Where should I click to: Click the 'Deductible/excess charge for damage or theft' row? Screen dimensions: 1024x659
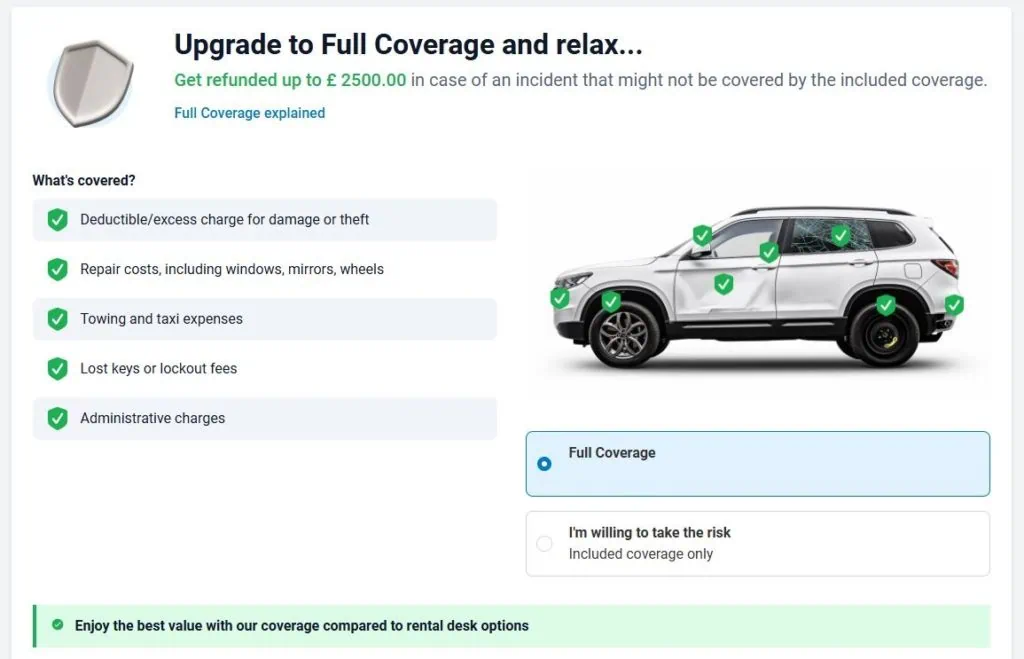(x=264, y=219)
